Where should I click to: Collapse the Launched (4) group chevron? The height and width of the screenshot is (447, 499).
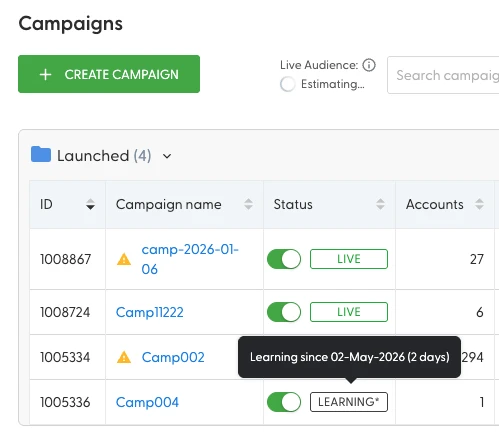click(x=167, y=156)
